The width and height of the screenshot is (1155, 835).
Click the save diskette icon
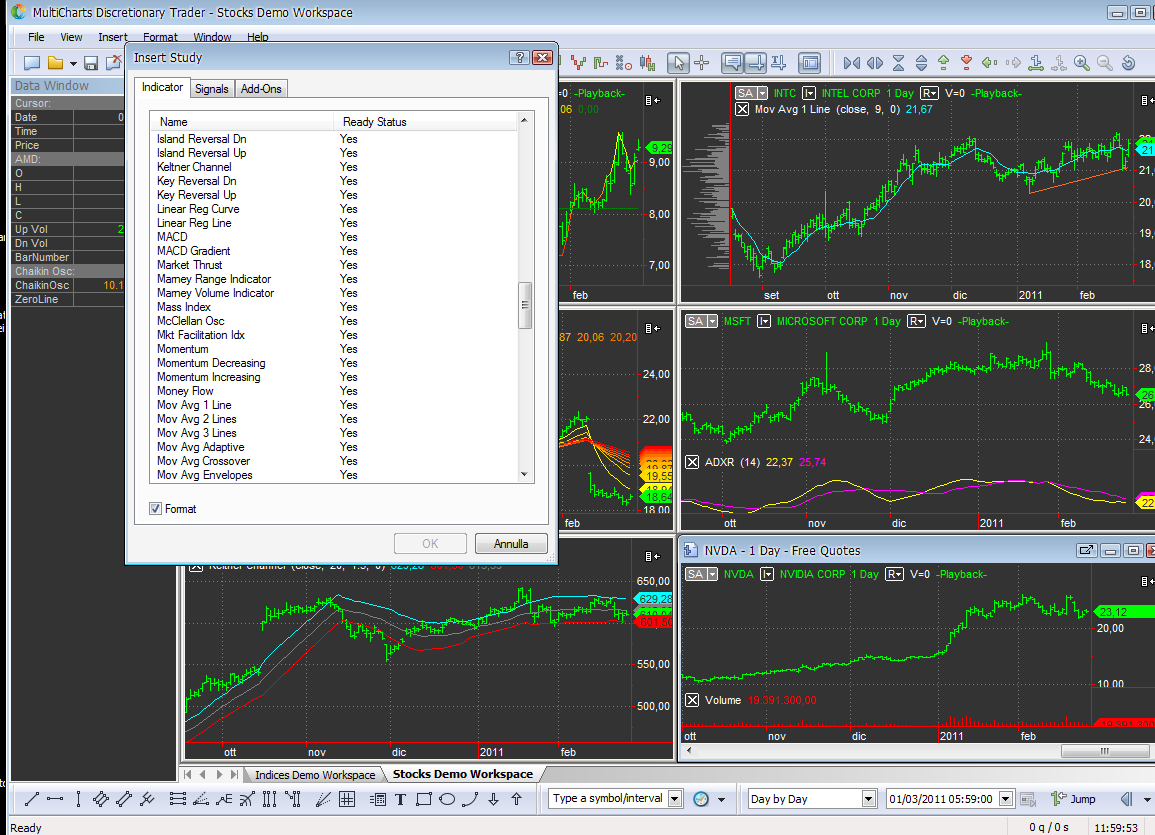point(91,63)
